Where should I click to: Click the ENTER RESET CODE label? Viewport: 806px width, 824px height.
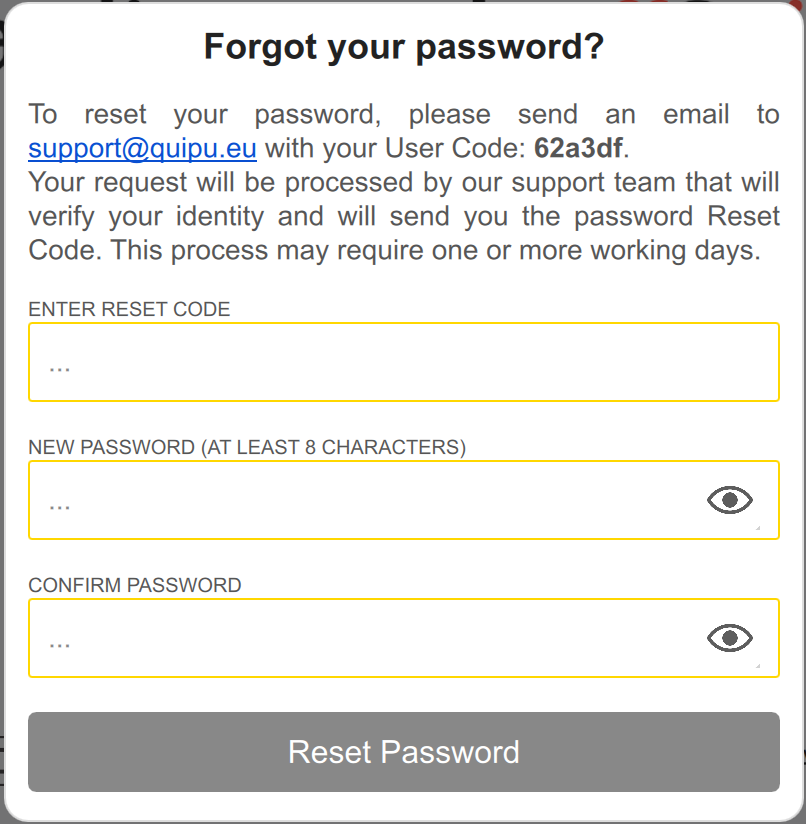(x=129, y=309)
